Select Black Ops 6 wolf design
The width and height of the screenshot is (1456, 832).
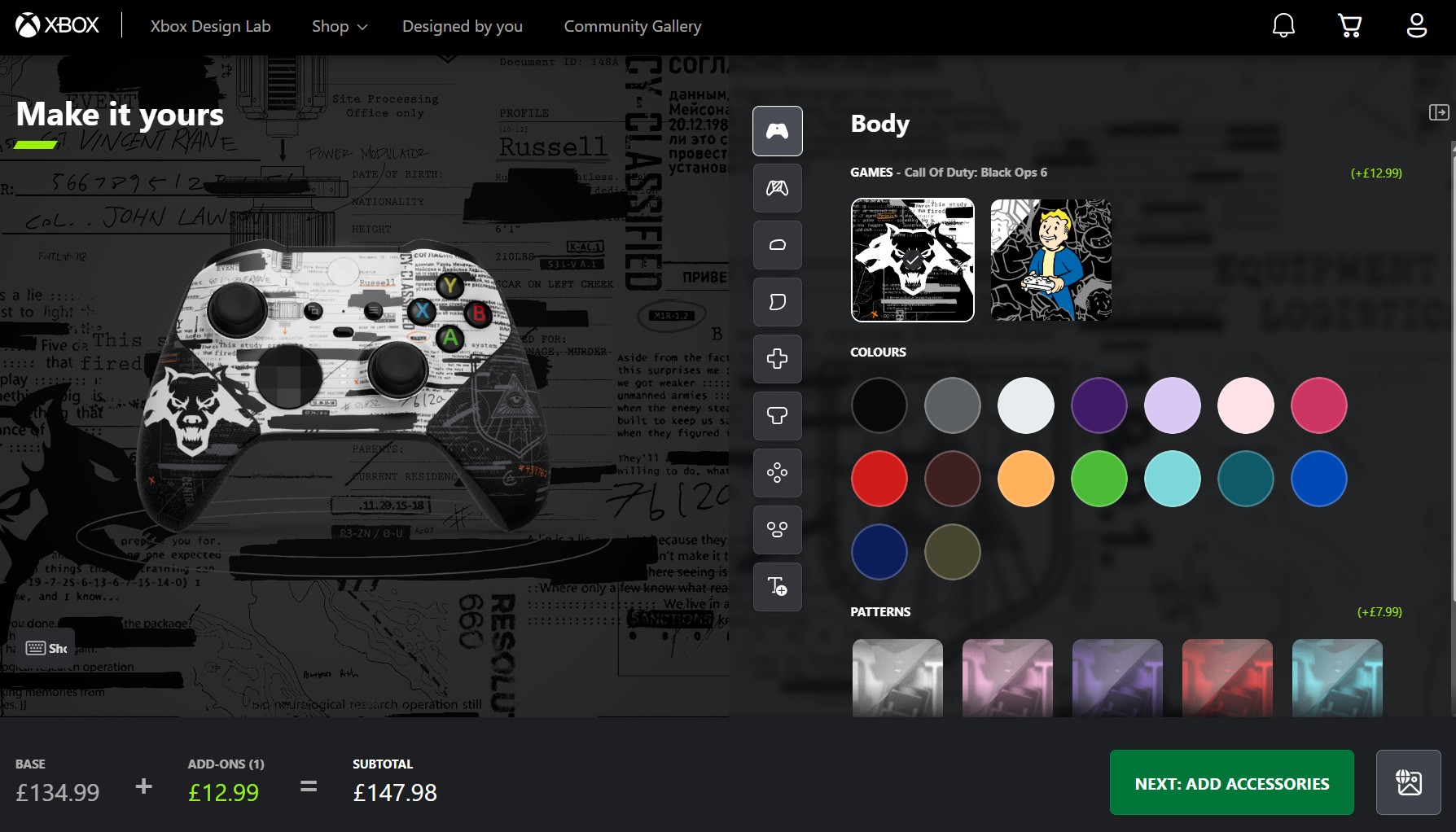pyautogui.click(x=913, y=260)
